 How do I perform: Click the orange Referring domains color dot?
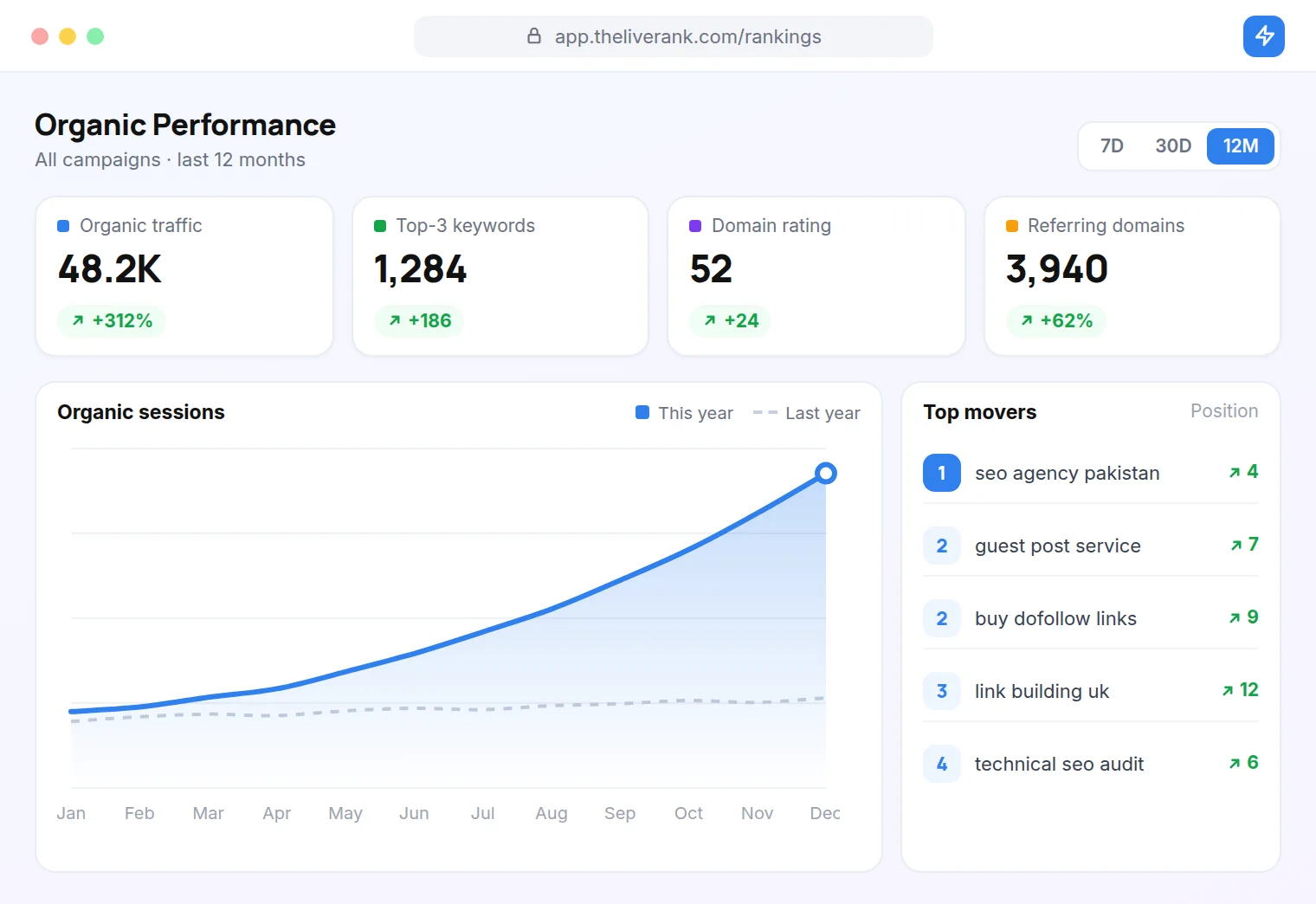pyautogui.click(x=1011, y=226)
